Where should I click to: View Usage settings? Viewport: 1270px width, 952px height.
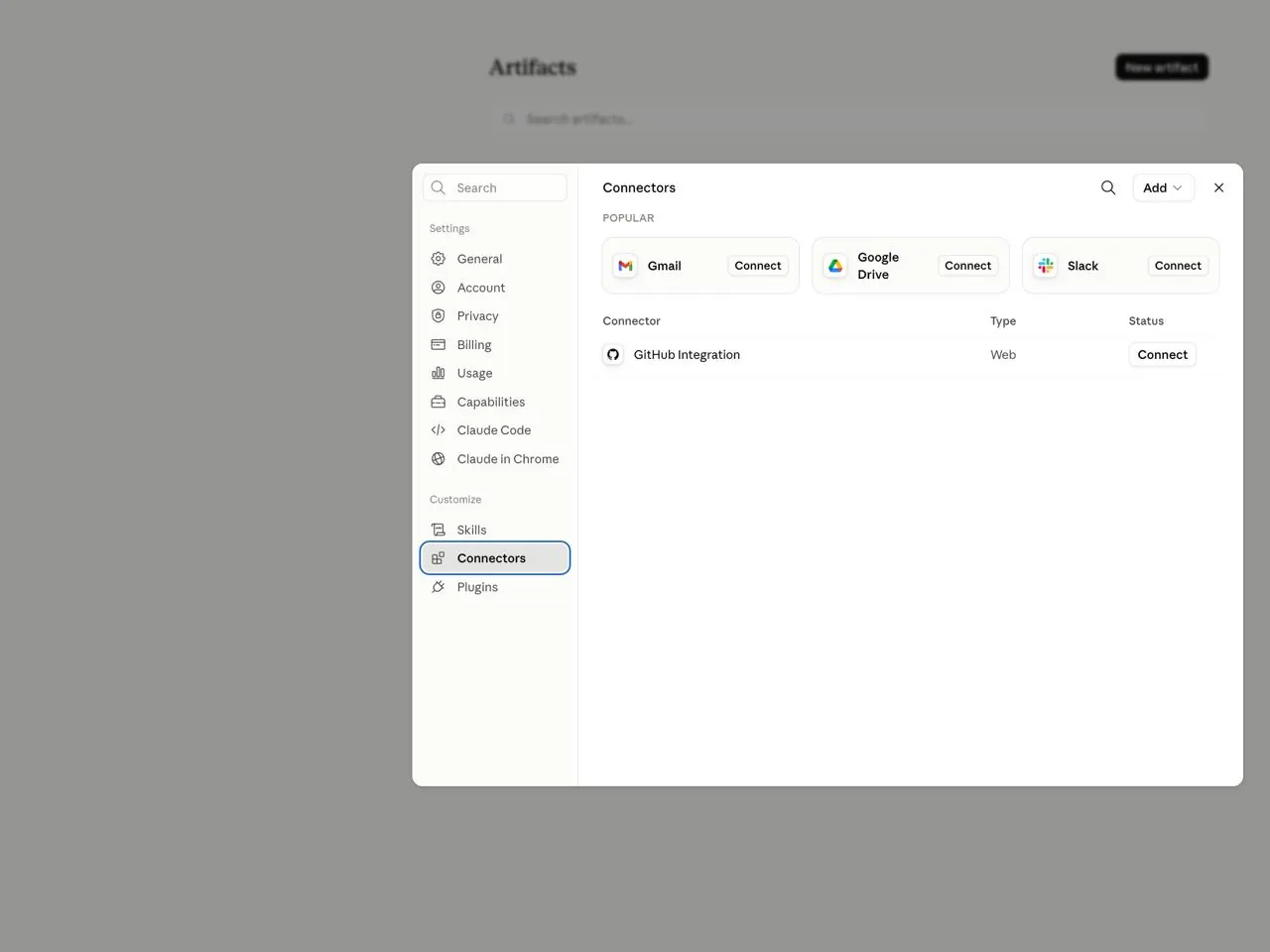click(x=495, y=373)
